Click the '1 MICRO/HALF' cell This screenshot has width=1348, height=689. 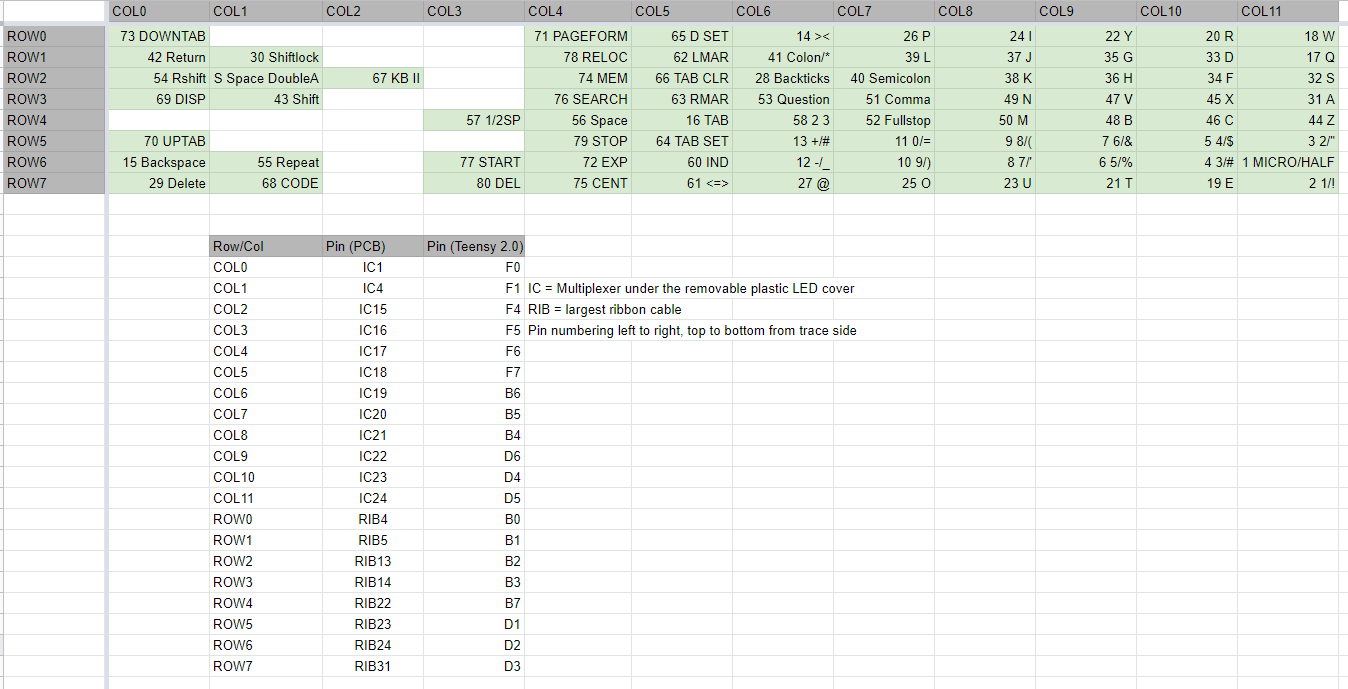[1289, 162]
